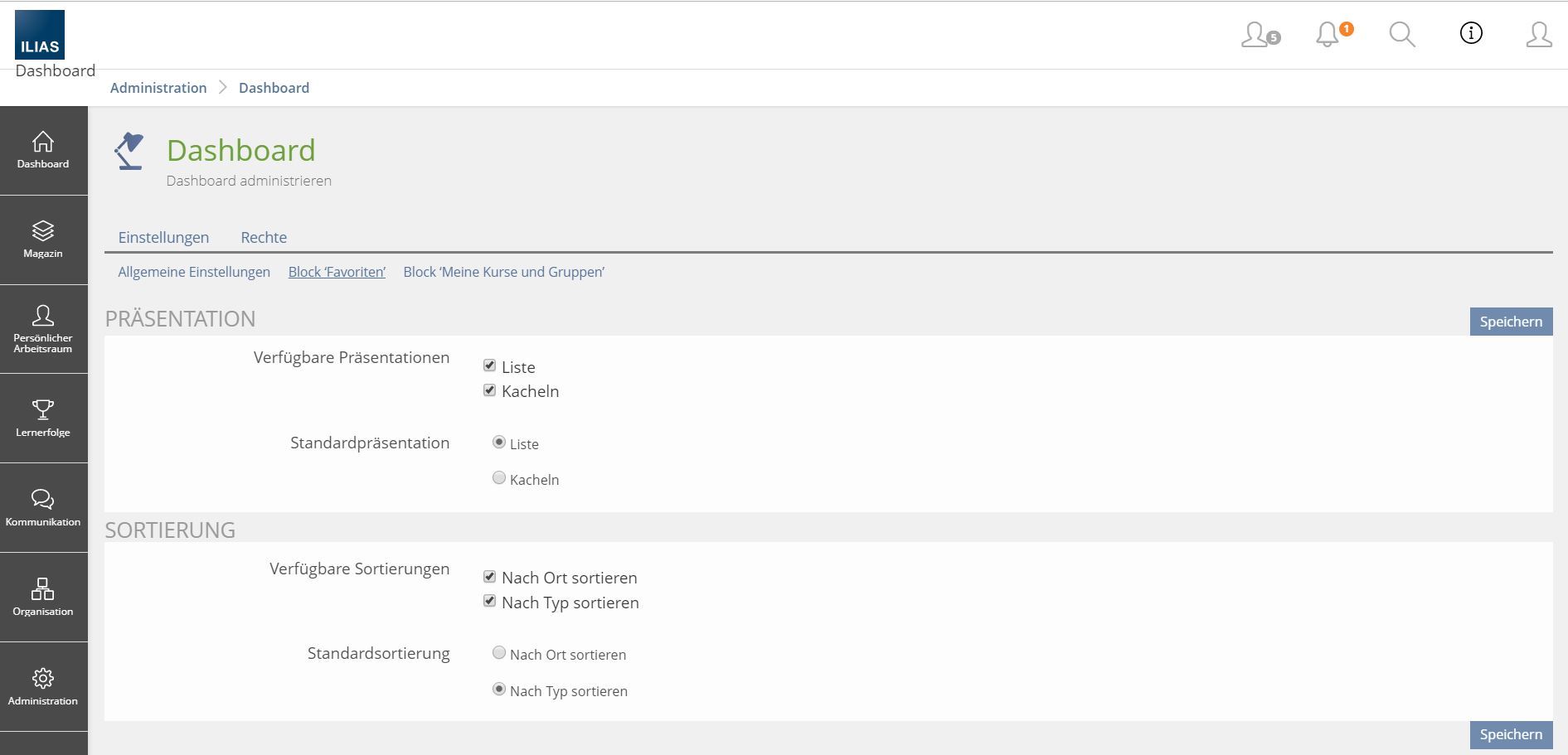This screenshot has width=1568, height=755.
Task: Open Persönlicher Arbeitsraum in sidebar
Action: [43, 329]
